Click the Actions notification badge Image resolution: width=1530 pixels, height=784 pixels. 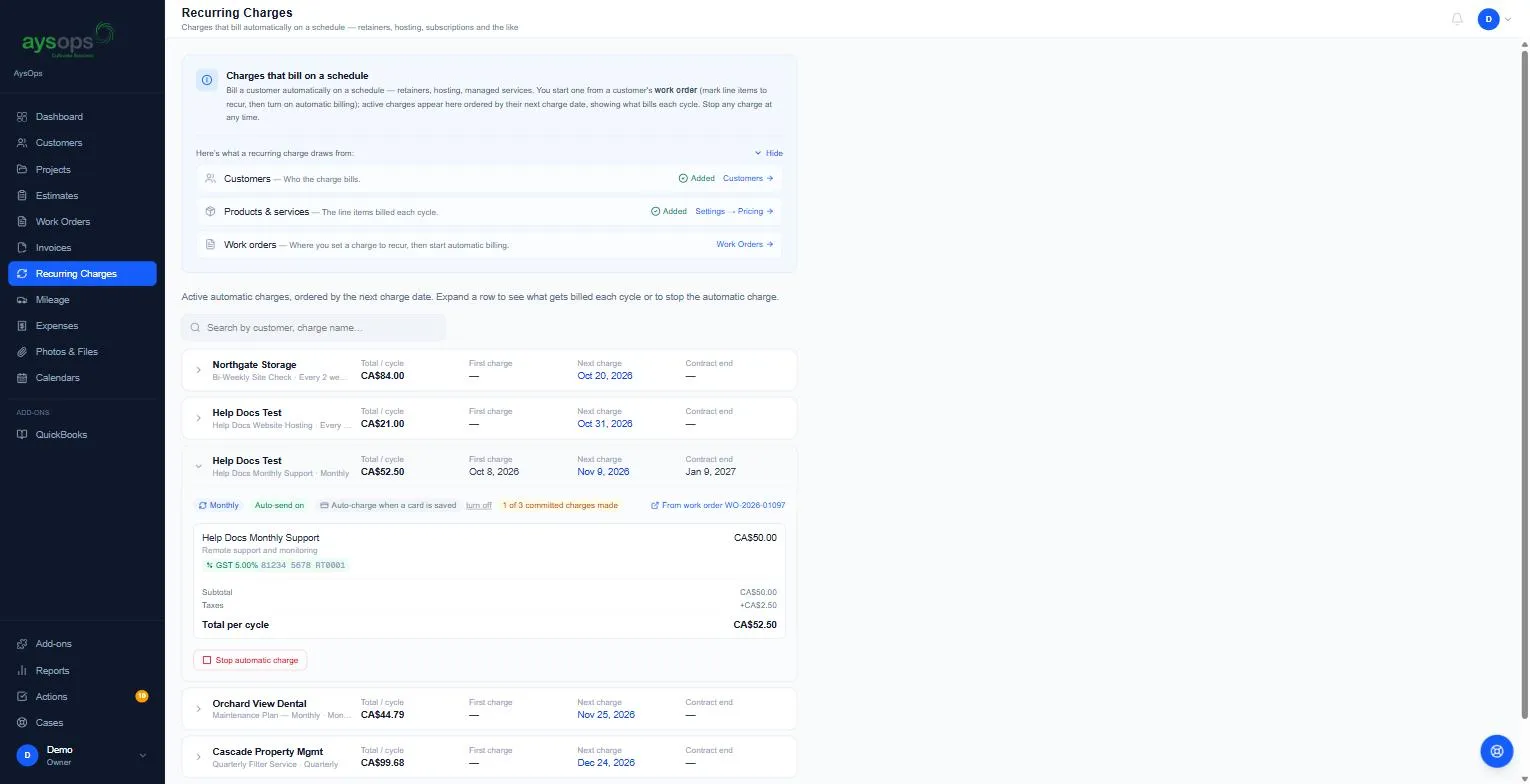142,696
